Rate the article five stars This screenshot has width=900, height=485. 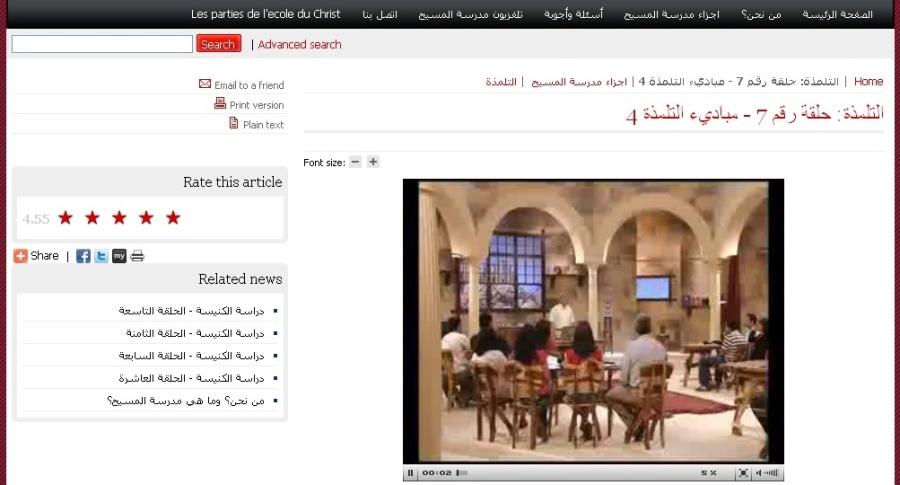[x=173, y=218]
